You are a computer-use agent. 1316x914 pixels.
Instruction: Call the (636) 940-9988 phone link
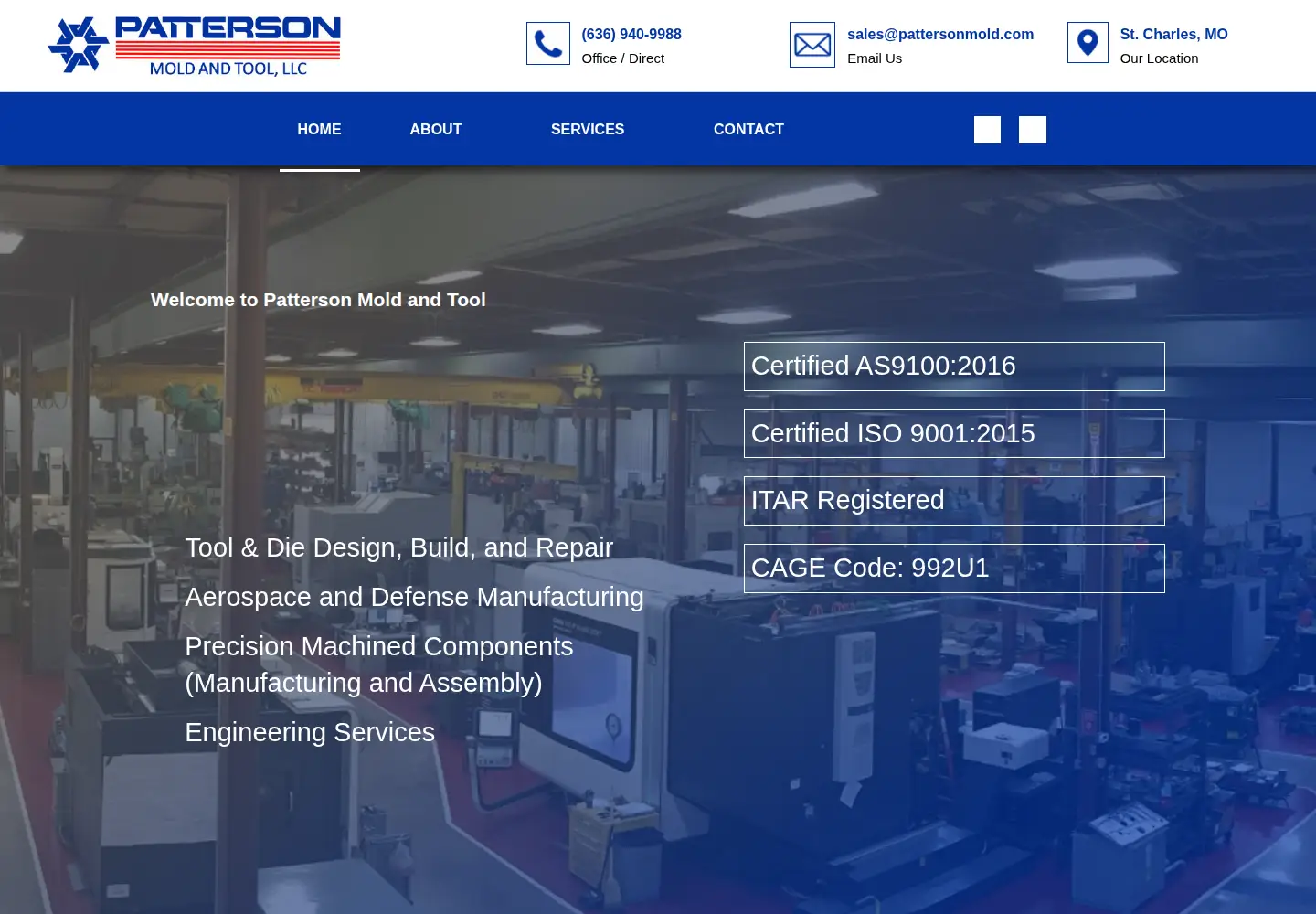(631, 34)
